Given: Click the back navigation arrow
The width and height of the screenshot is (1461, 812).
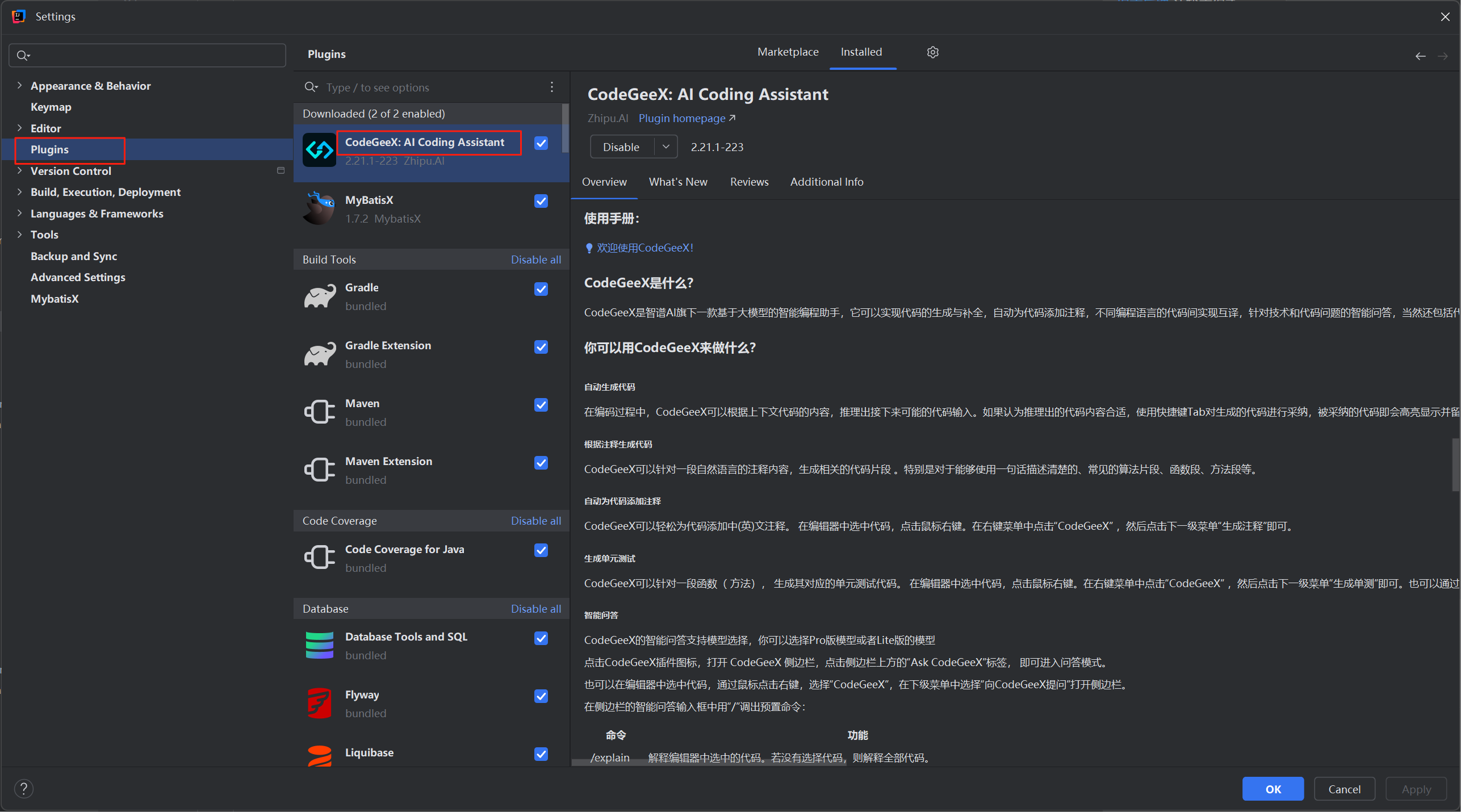Looking at the screenshot, I should tap(1420, 56).
